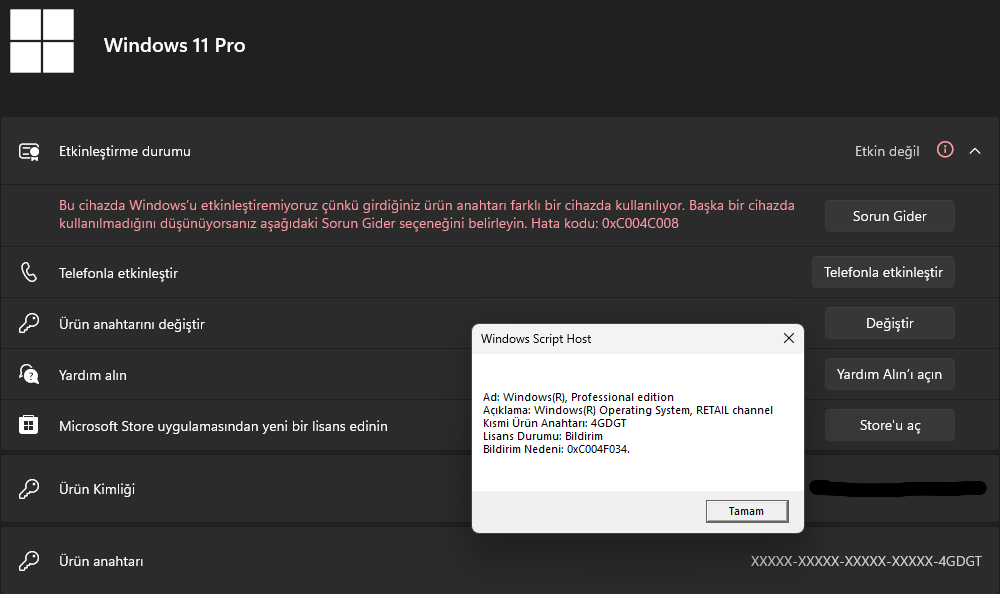Click the masked product key text
Viewport: 1000px width, 594px height.
(866, 561)
